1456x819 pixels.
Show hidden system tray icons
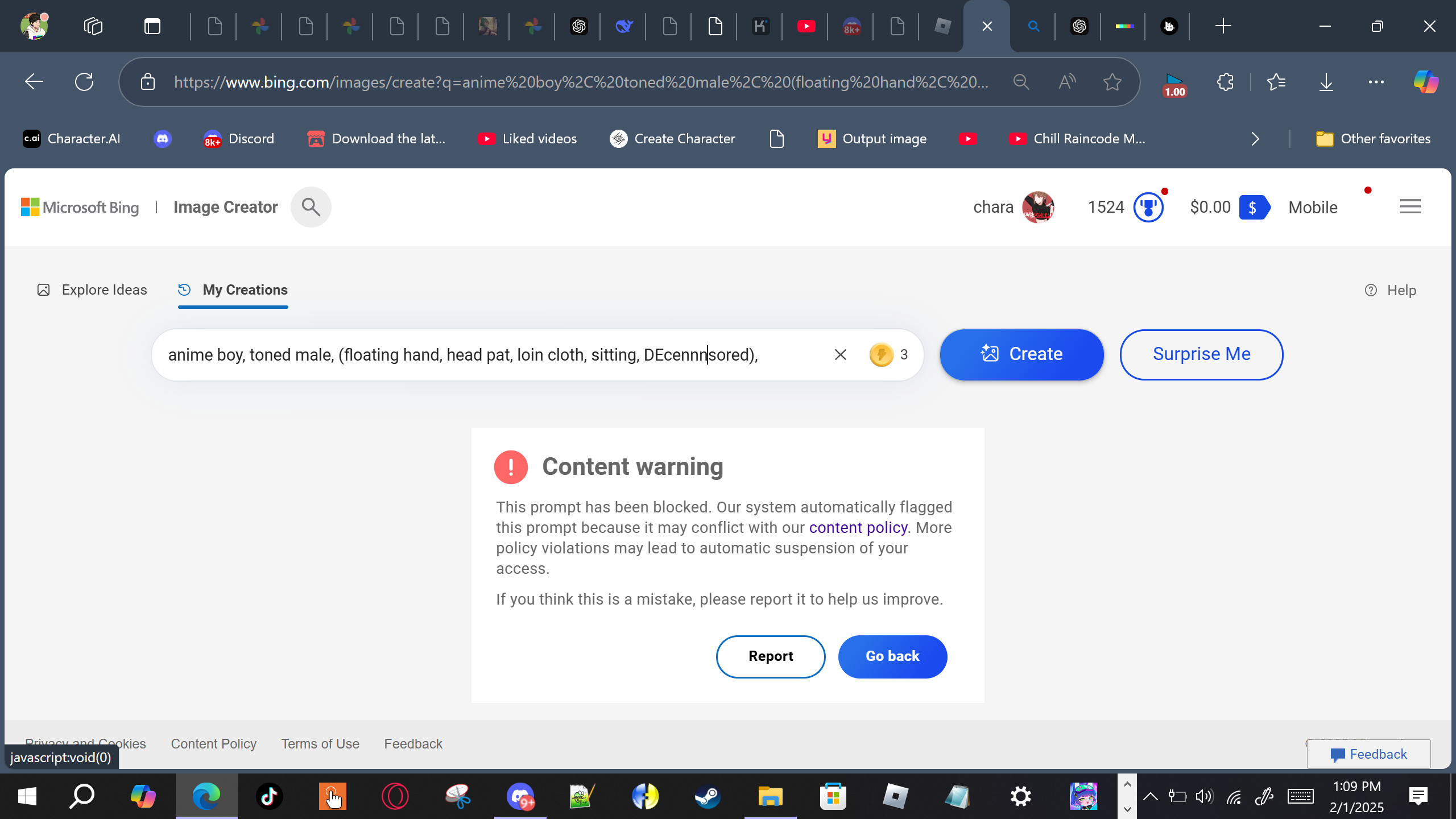coord(1150,796)
